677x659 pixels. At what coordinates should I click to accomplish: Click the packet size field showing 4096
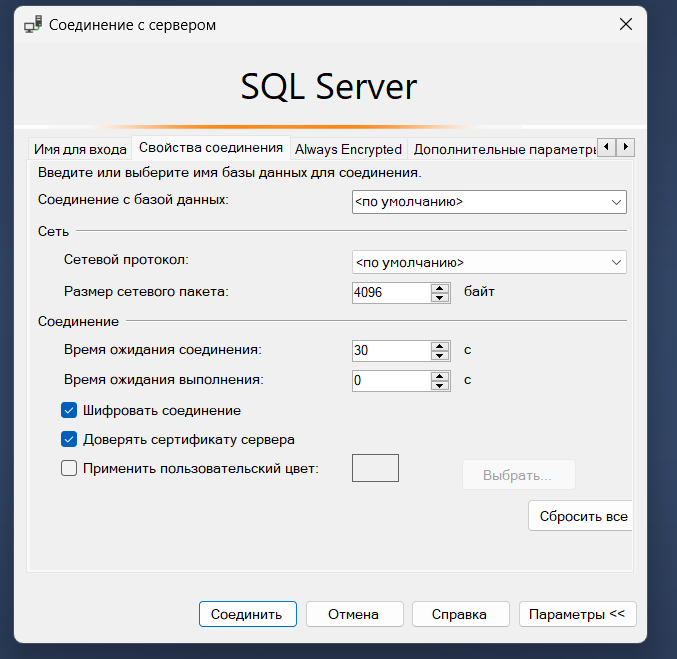pyautogui.click(x=391, y=292)
